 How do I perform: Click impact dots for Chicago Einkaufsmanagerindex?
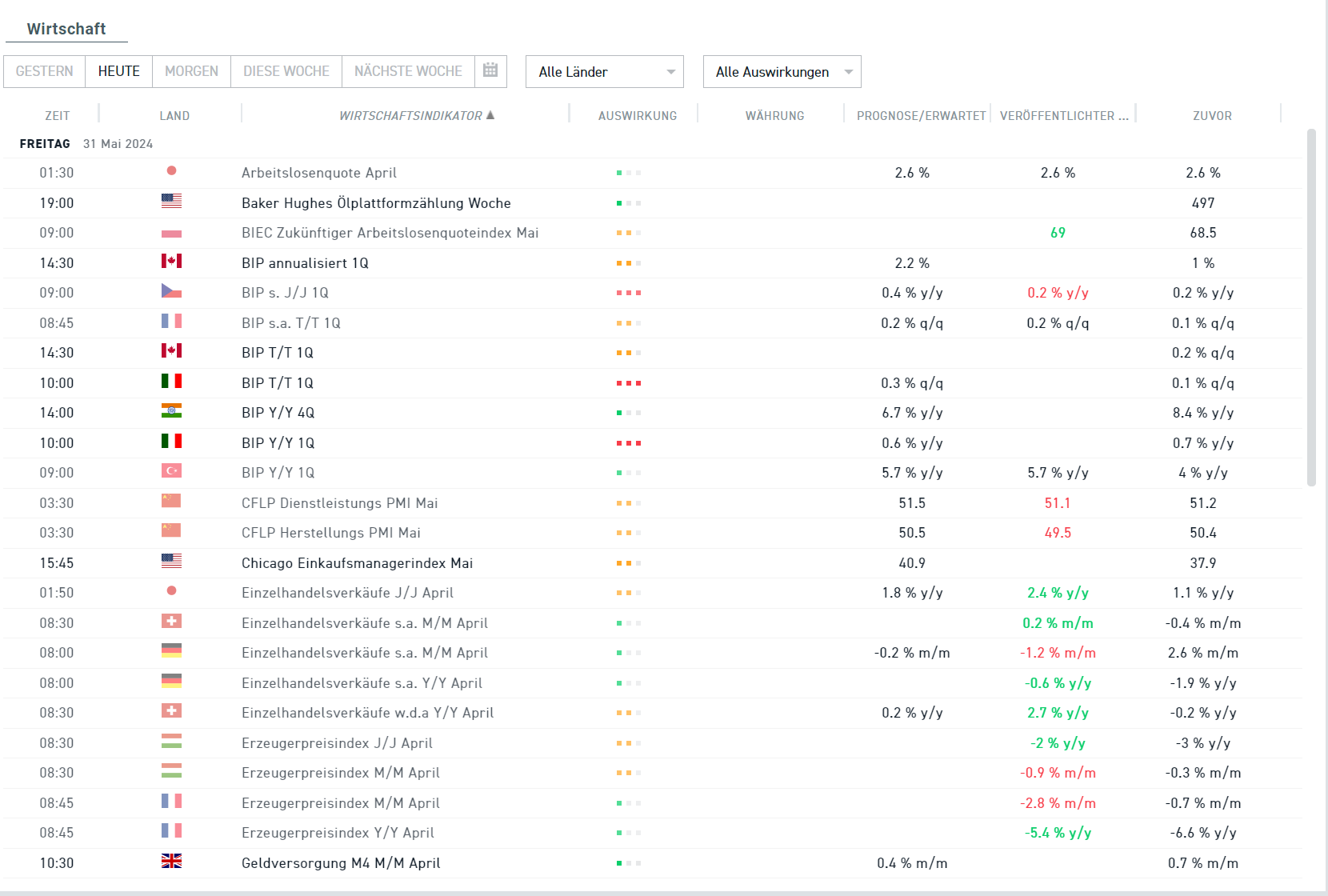(629, 563)
